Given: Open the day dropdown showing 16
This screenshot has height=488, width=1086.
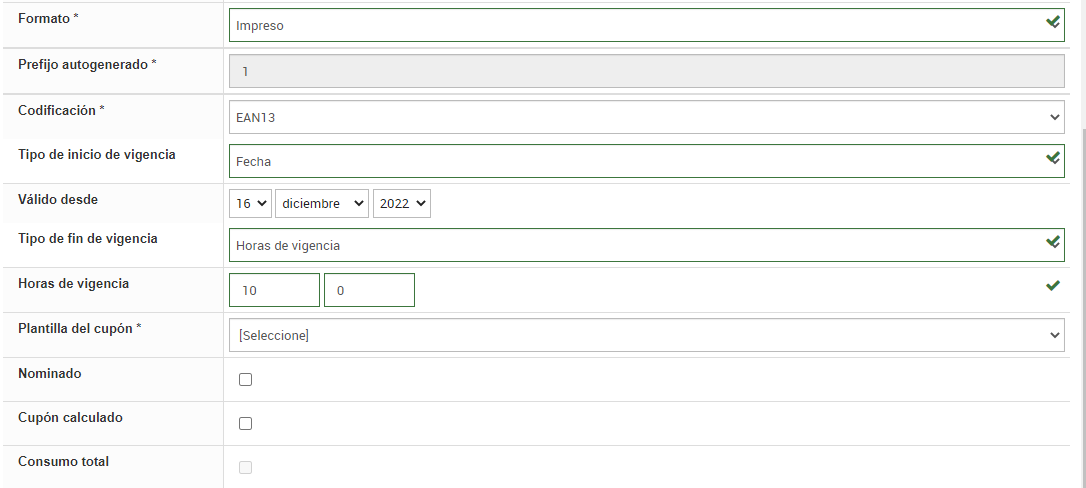Looking at the screenshot, I should pos(250,204).
